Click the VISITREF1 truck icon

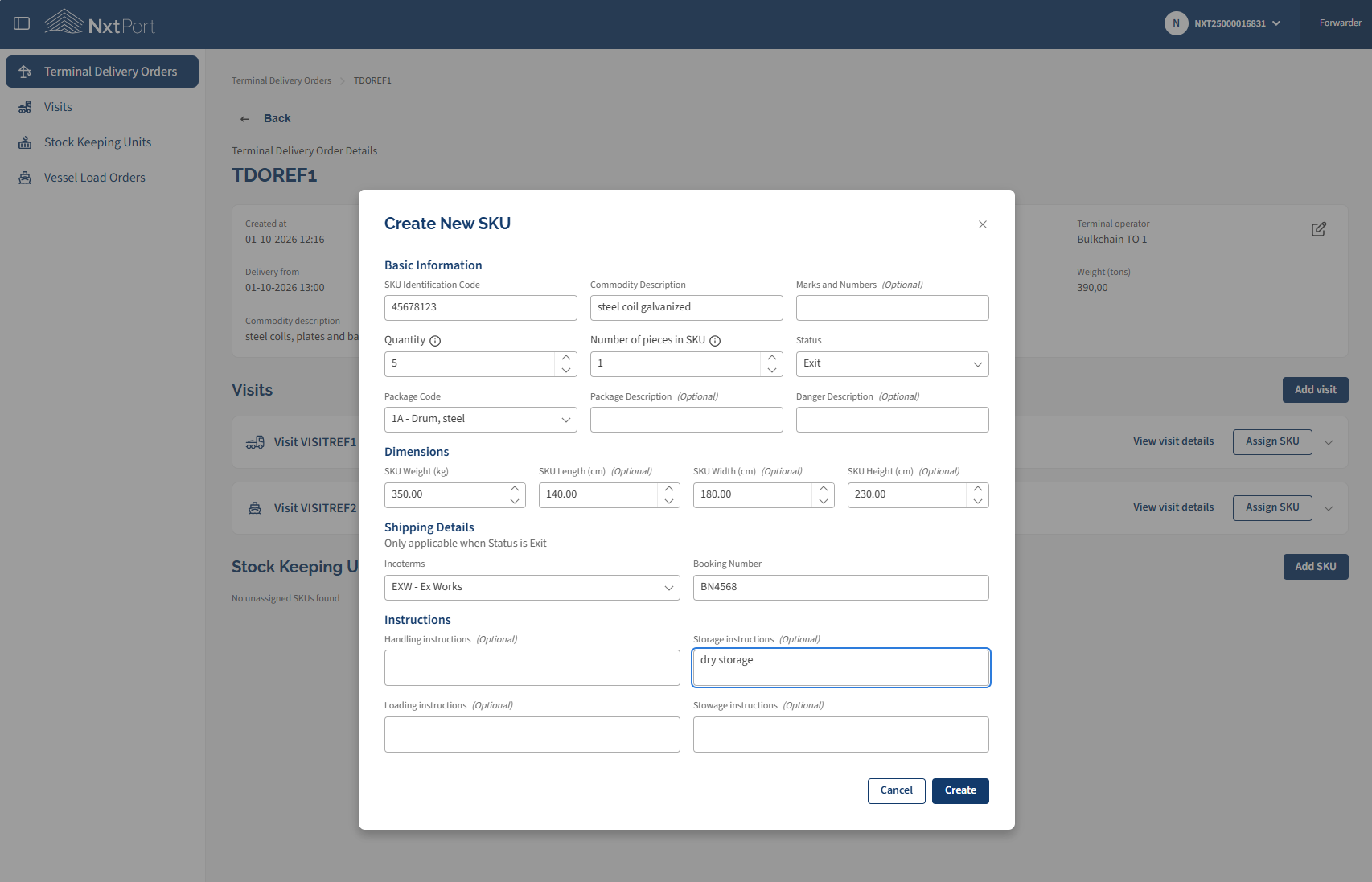coord(255,442)
